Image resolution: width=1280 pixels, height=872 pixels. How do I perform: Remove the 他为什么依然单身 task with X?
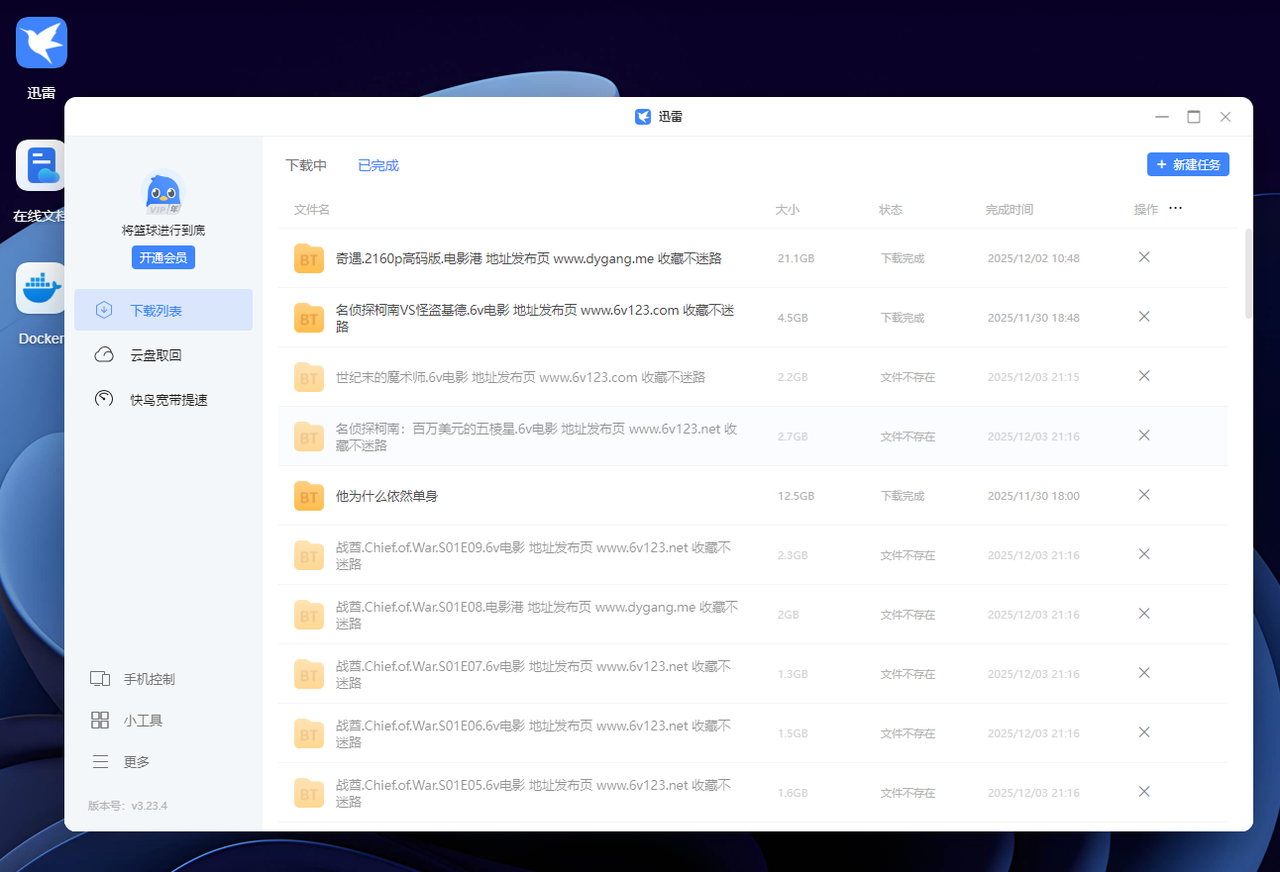point(1145,495)
